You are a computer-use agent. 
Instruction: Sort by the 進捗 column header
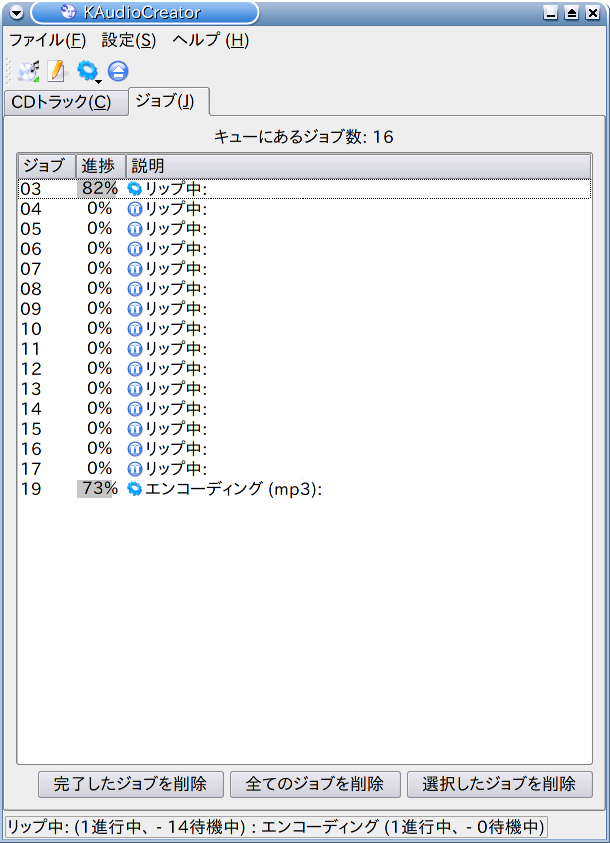click(99, 165)
